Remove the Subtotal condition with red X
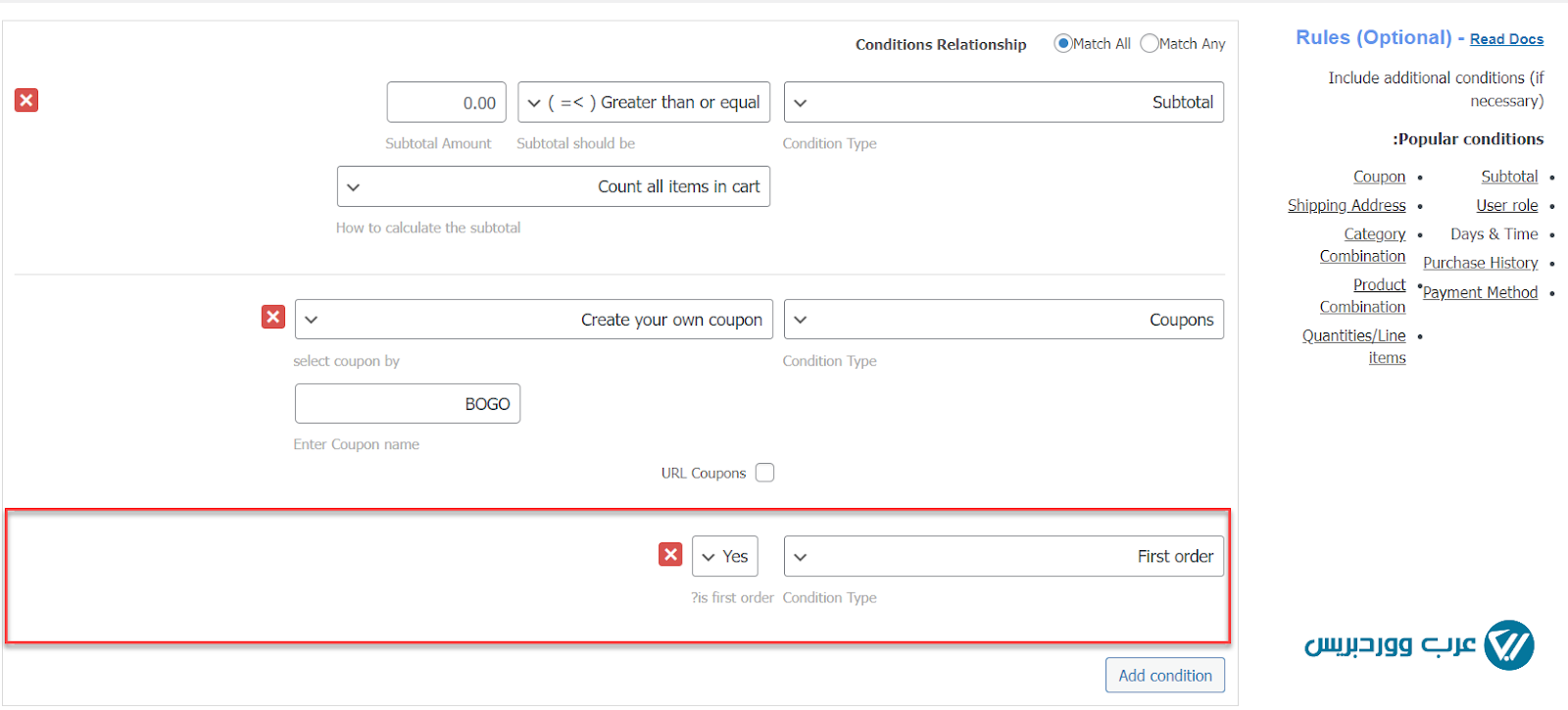The width and height of the screenshot is (1568, 710). coord(26,100)
